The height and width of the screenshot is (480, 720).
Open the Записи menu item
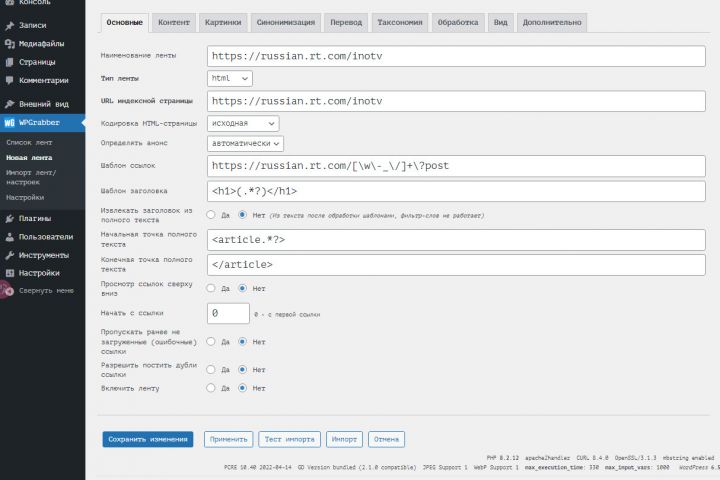tap(42, 25)
